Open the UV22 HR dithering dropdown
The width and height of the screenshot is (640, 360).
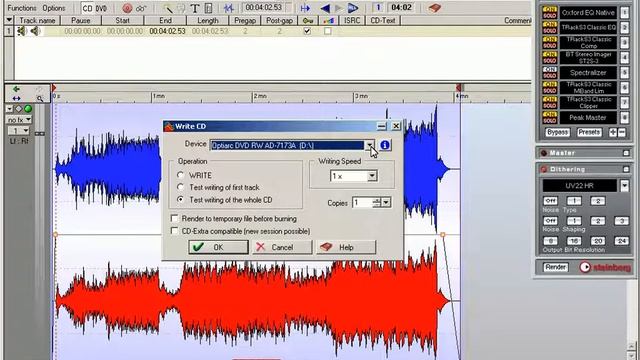[x=624, y=186]
